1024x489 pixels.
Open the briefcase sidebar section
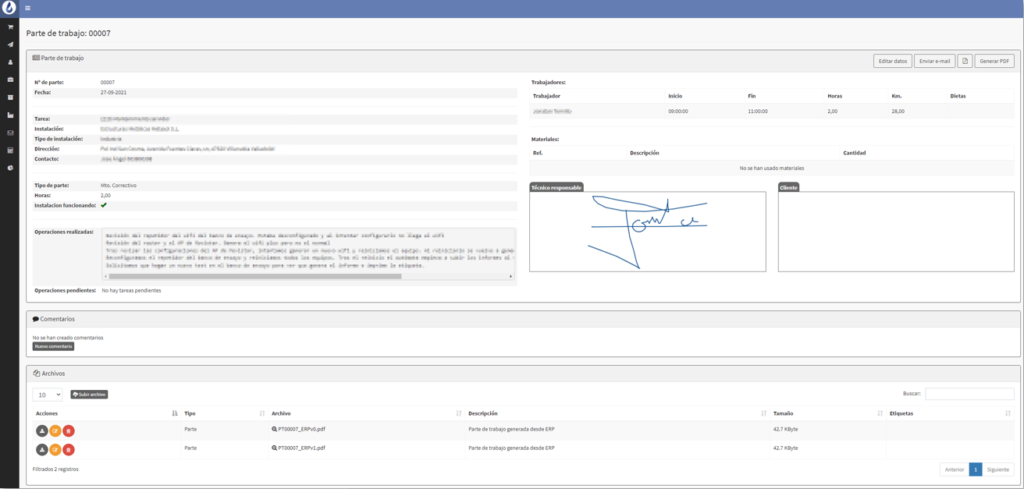(x=10, y=79)
